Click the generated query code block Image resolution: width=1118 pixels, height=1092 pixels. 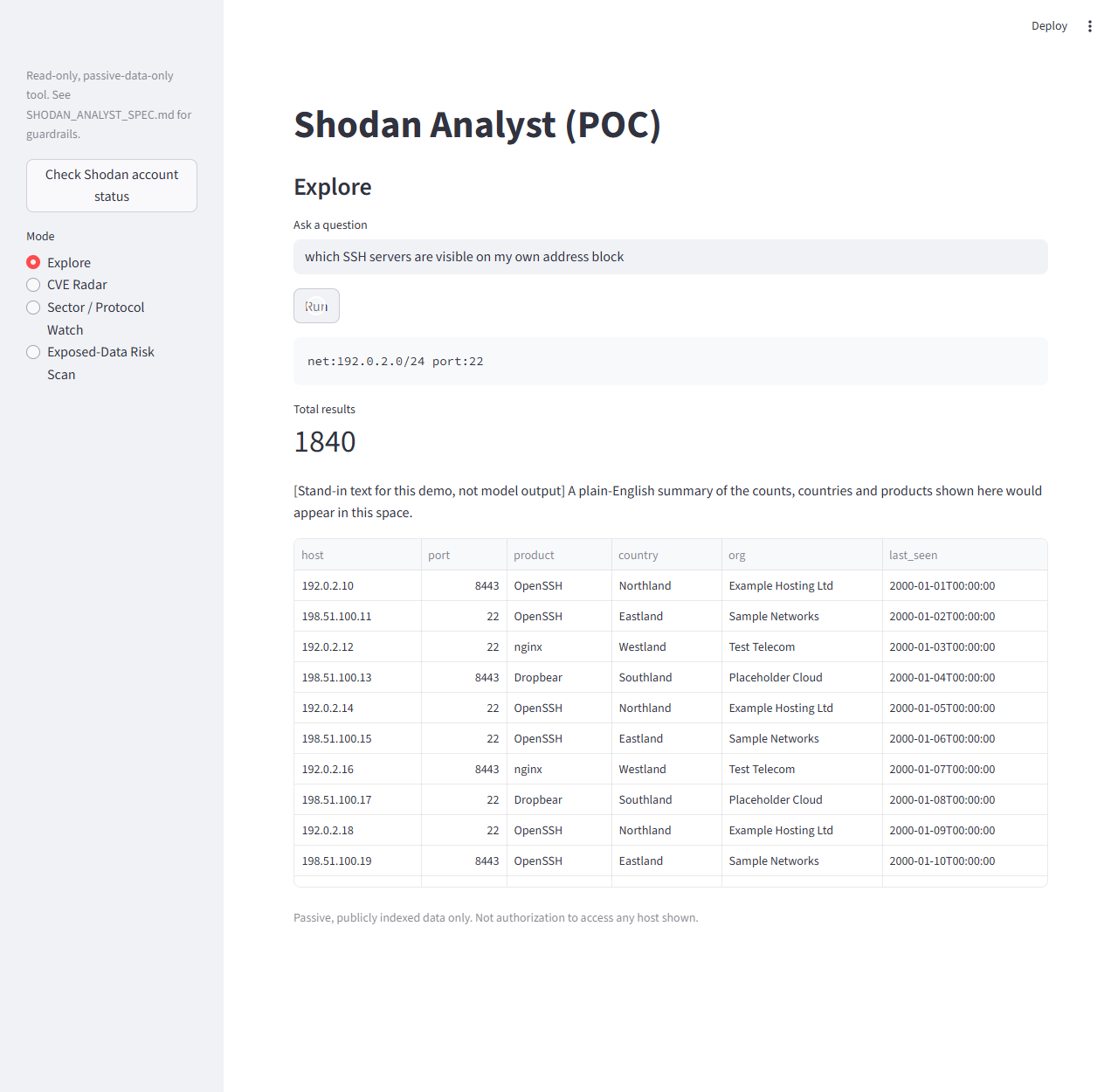tap(671, 361)
